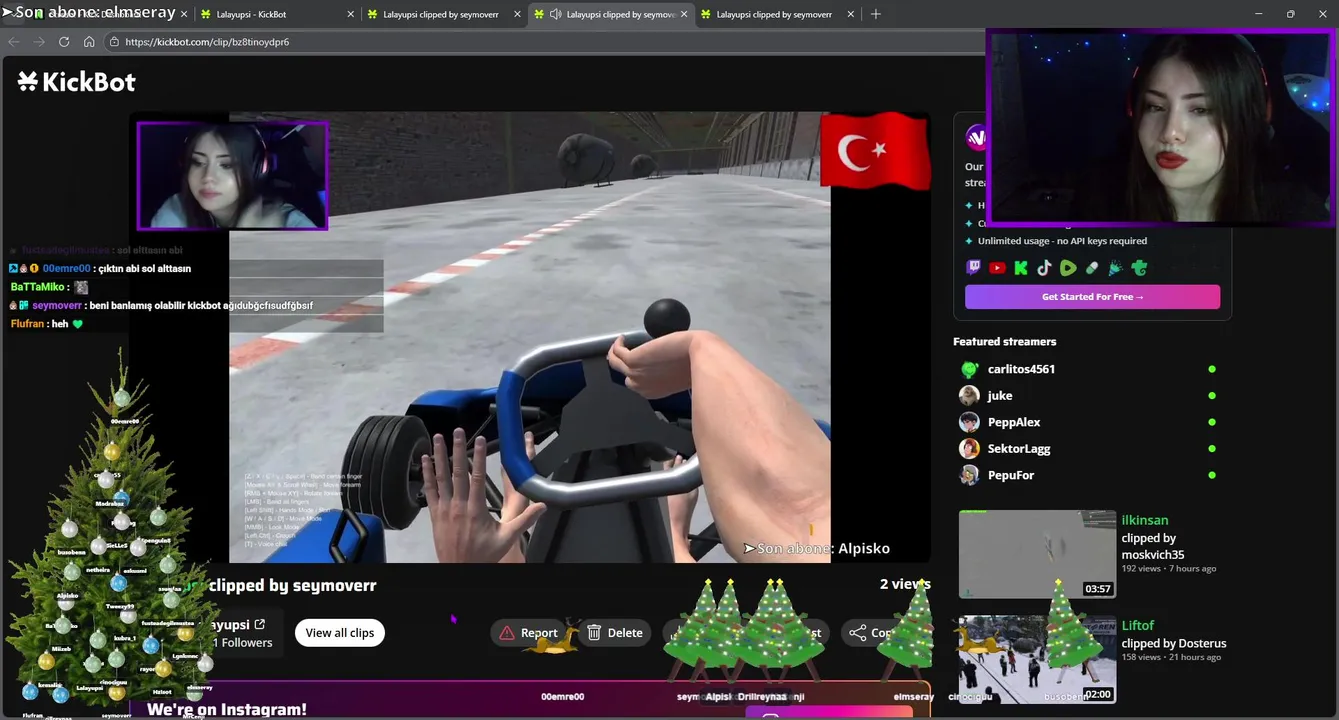Screen dimensions: 1339x720
Task: Open PeppAlex's avatar in Featured streamers
Action: pyautogui.click(x=969, y=422)
